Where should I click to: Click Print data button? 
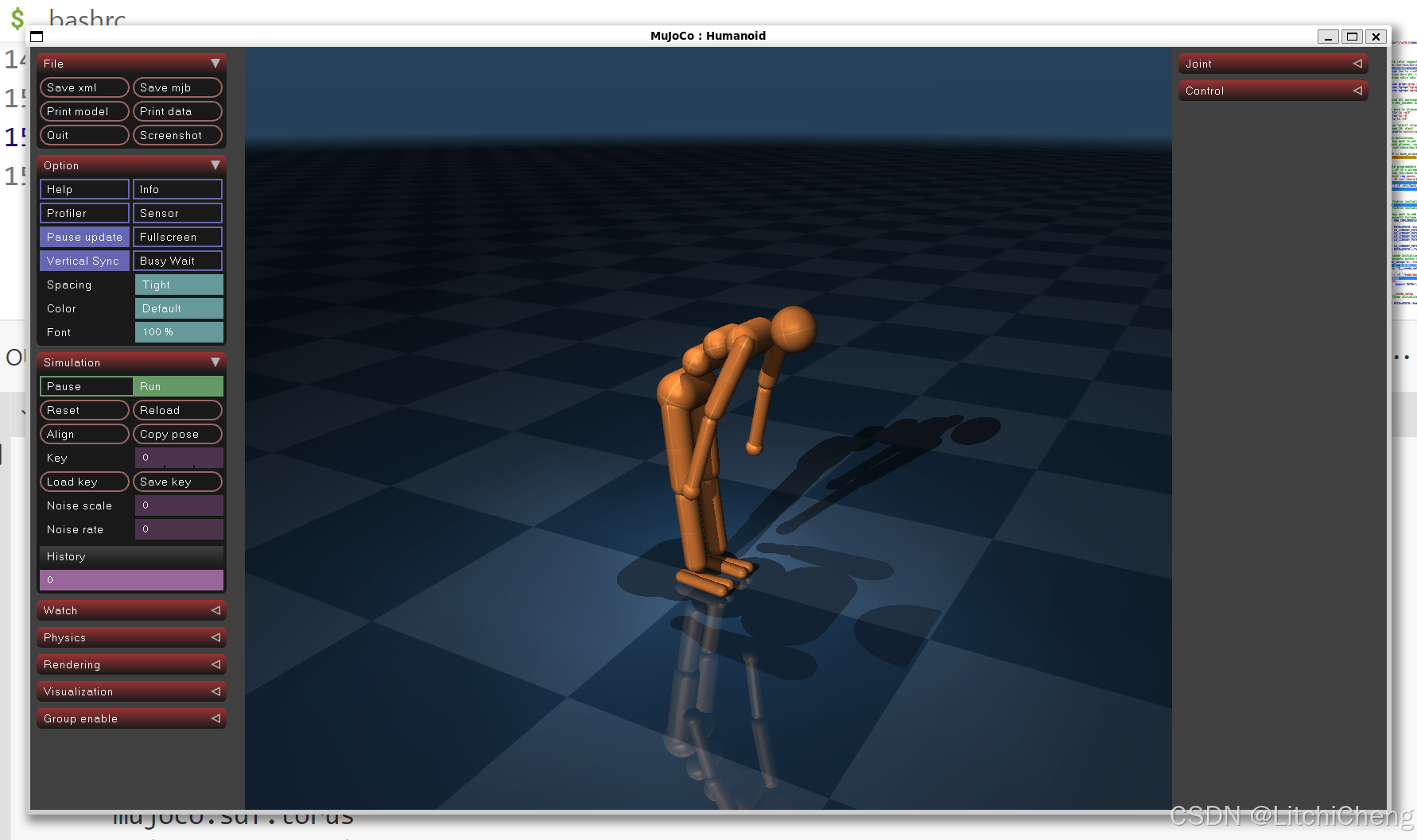pyautogui.click(x=177, y=111)
